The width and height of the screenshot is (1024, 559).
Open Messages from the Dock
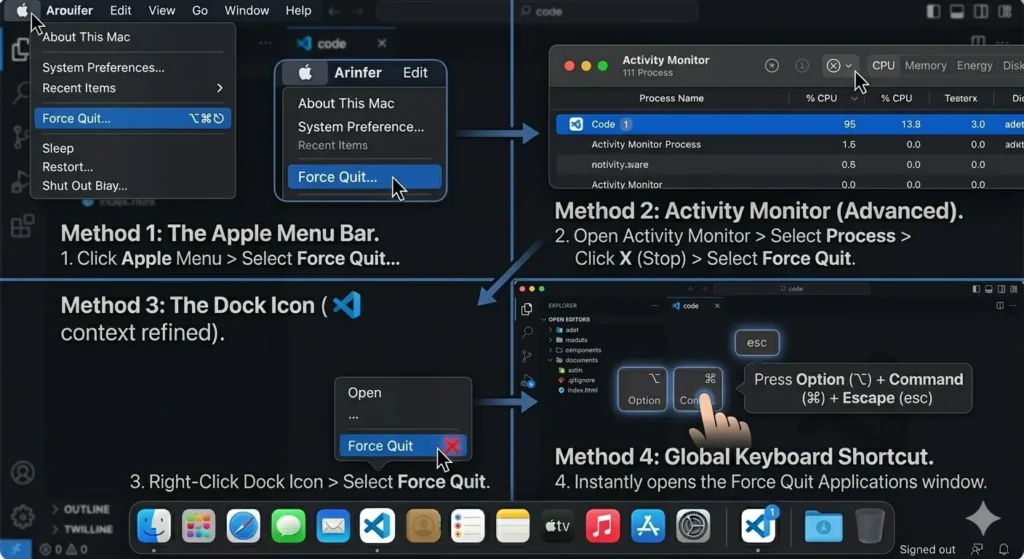point(288,526)
